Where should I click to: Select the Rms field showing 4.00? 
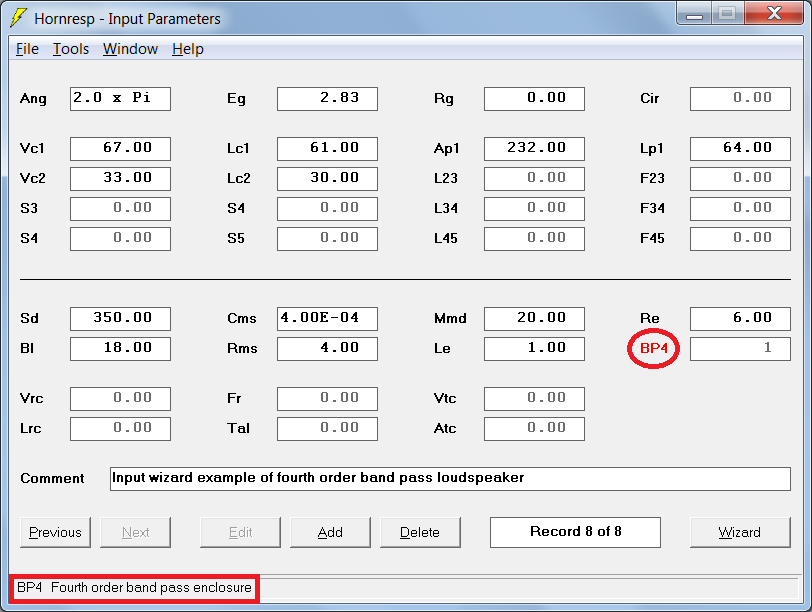coord(327,349)
